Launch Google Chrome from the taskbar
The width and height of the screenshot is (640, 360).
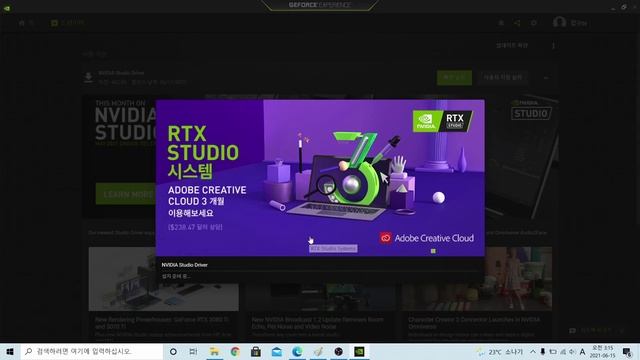coord(235,351)
